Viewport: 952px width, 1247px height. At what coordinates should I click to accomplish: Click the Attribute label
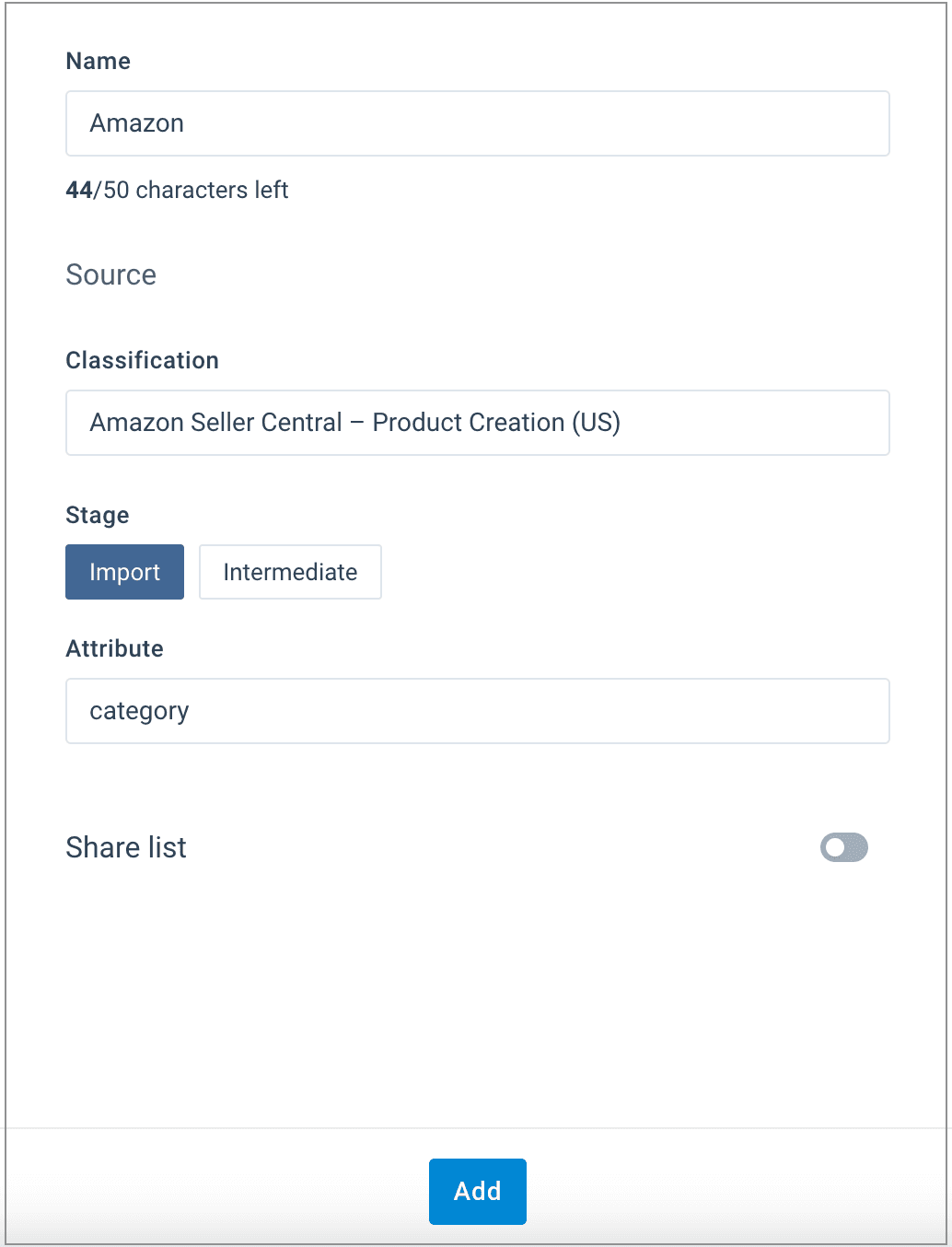pos(114,648)
